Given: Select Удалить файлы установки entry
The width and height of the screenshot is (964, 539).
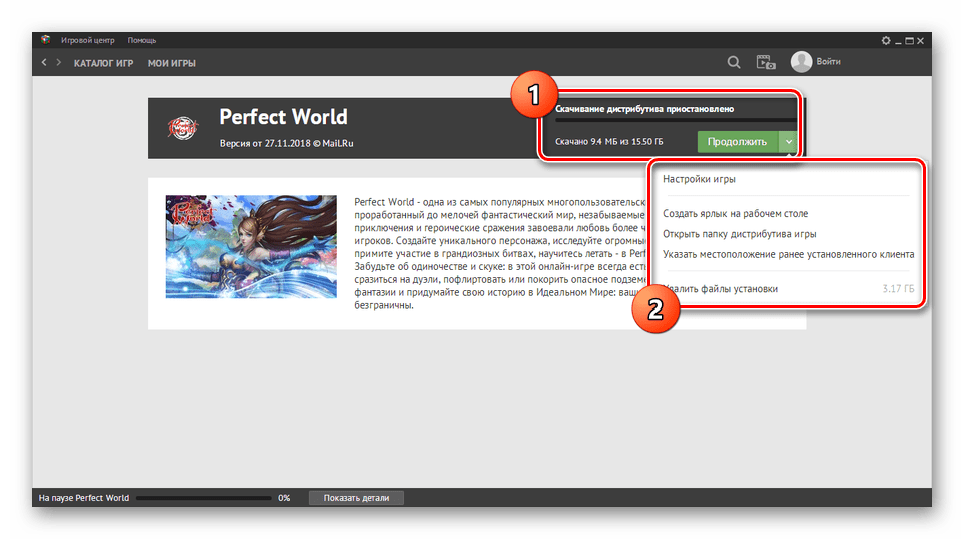Looking at the screenshot, I should pos(788,289).
